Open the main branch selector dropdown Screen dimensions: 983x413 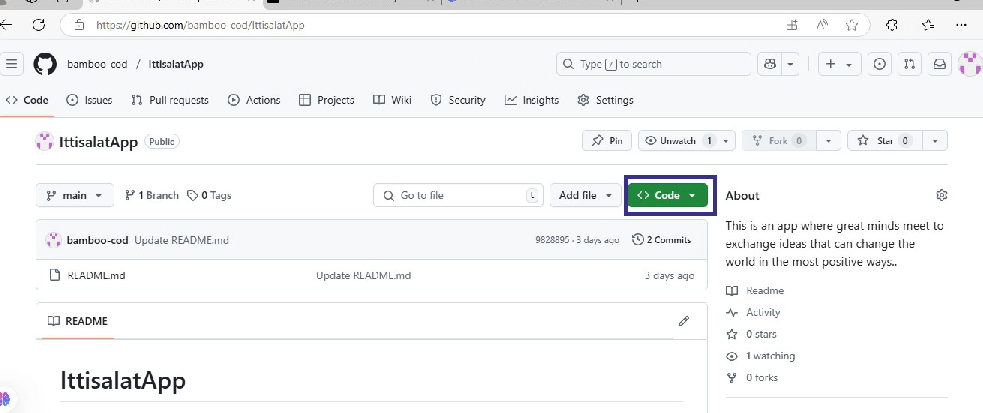click(x=75, y=196)
